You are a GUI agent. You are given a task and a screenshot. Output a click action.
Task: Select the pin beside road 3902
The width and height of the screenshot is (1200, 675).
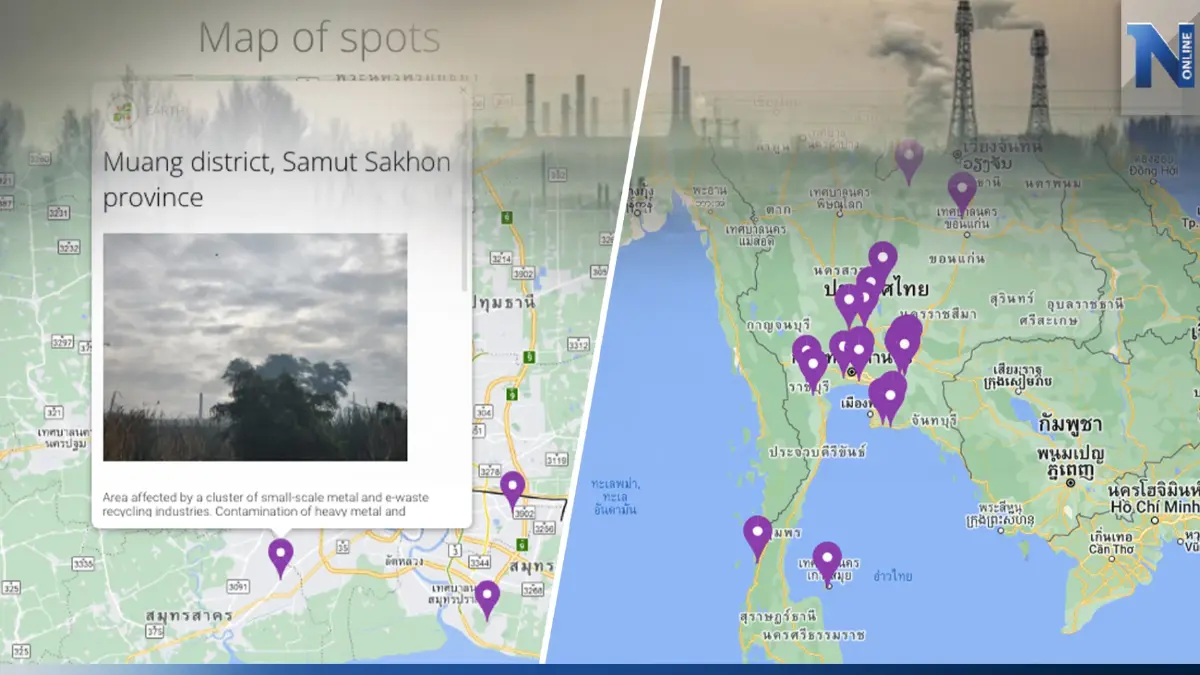tap(512, 490)
